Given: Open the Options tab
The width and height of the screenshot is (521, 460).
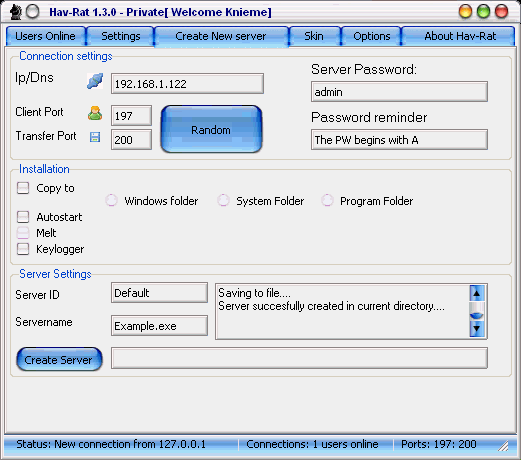Looking at the screenshot, I should [x=372, y=36].
